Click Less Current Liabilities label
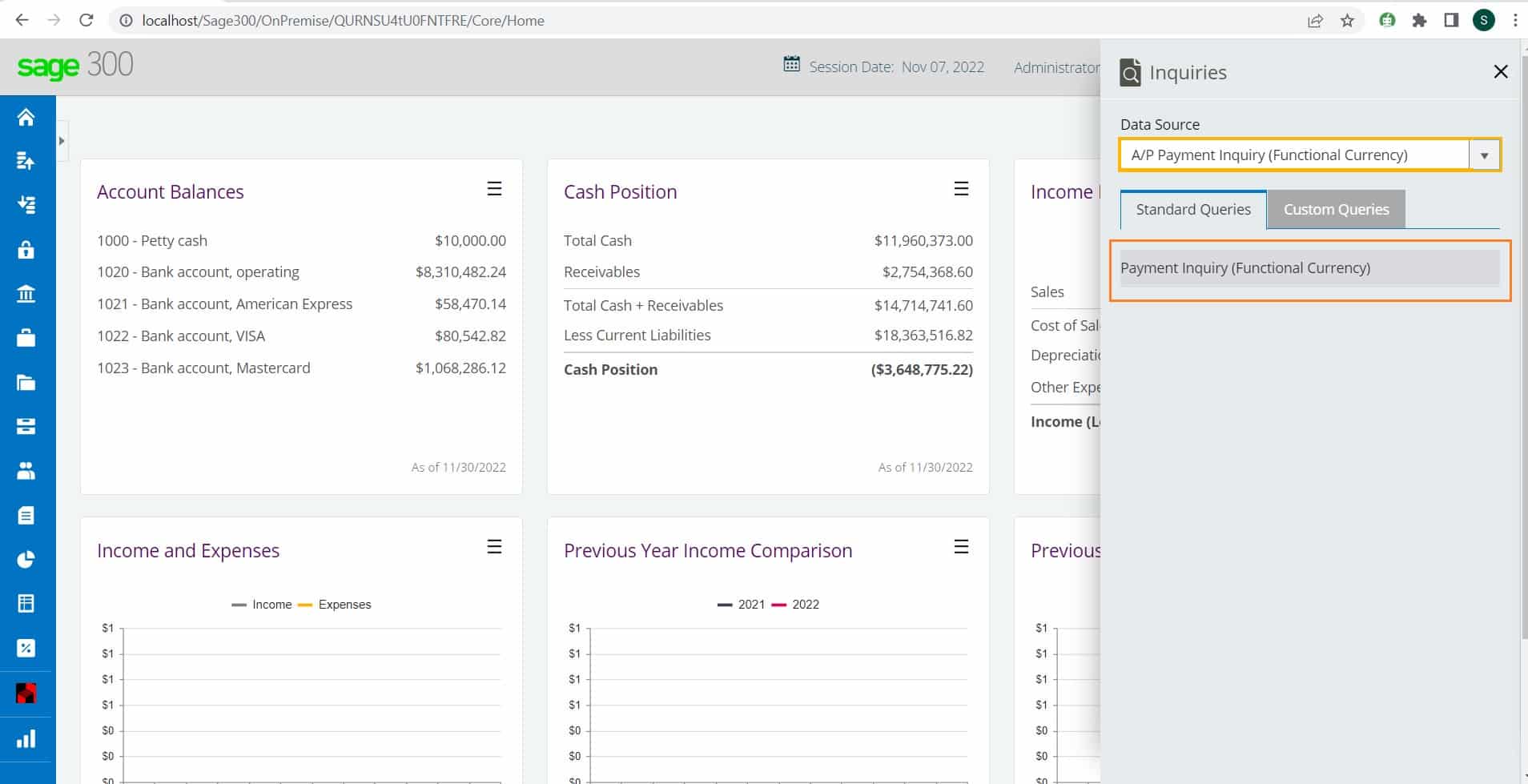 click(637, 336)
